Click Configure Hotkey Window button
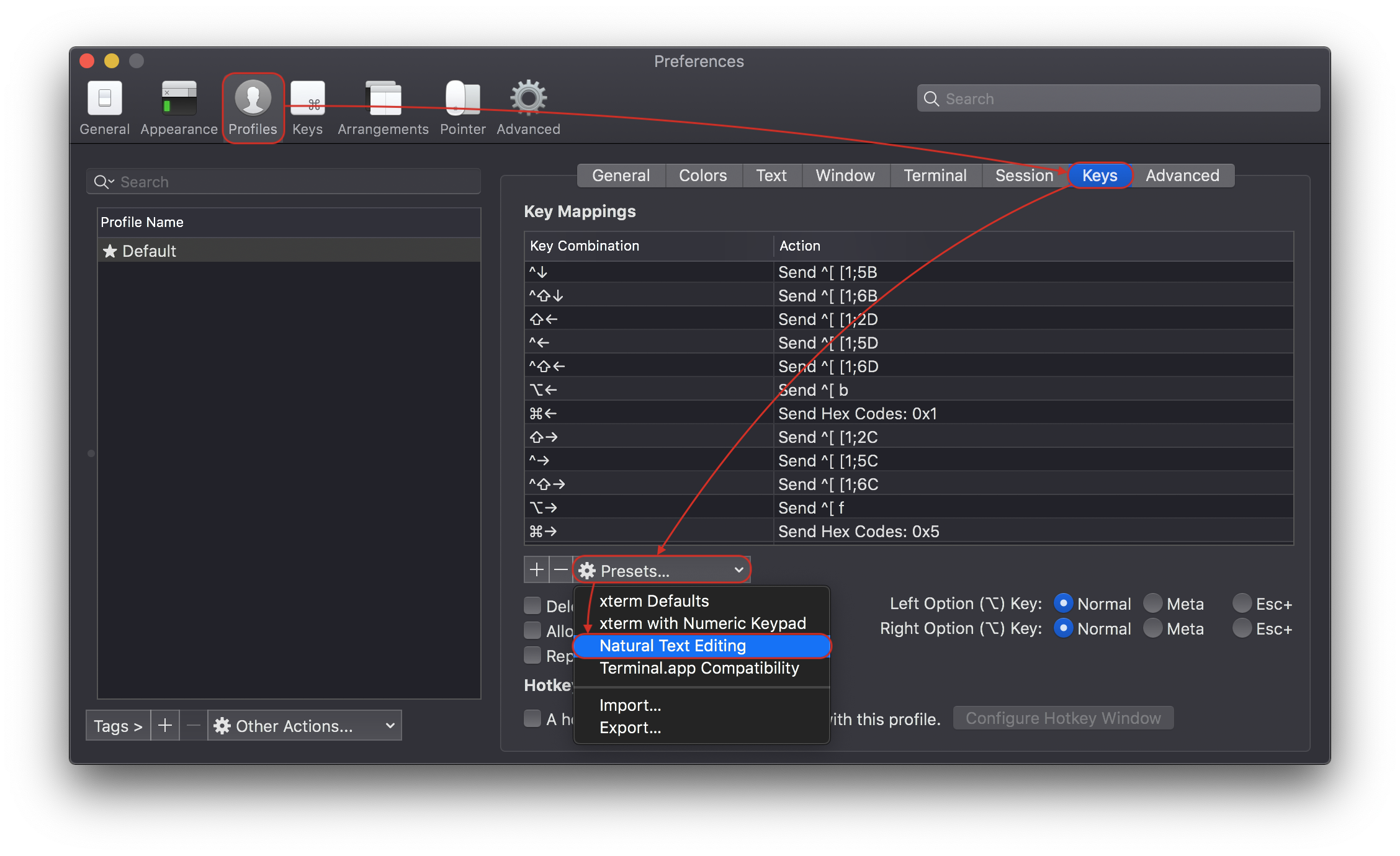 [1063, 718]
